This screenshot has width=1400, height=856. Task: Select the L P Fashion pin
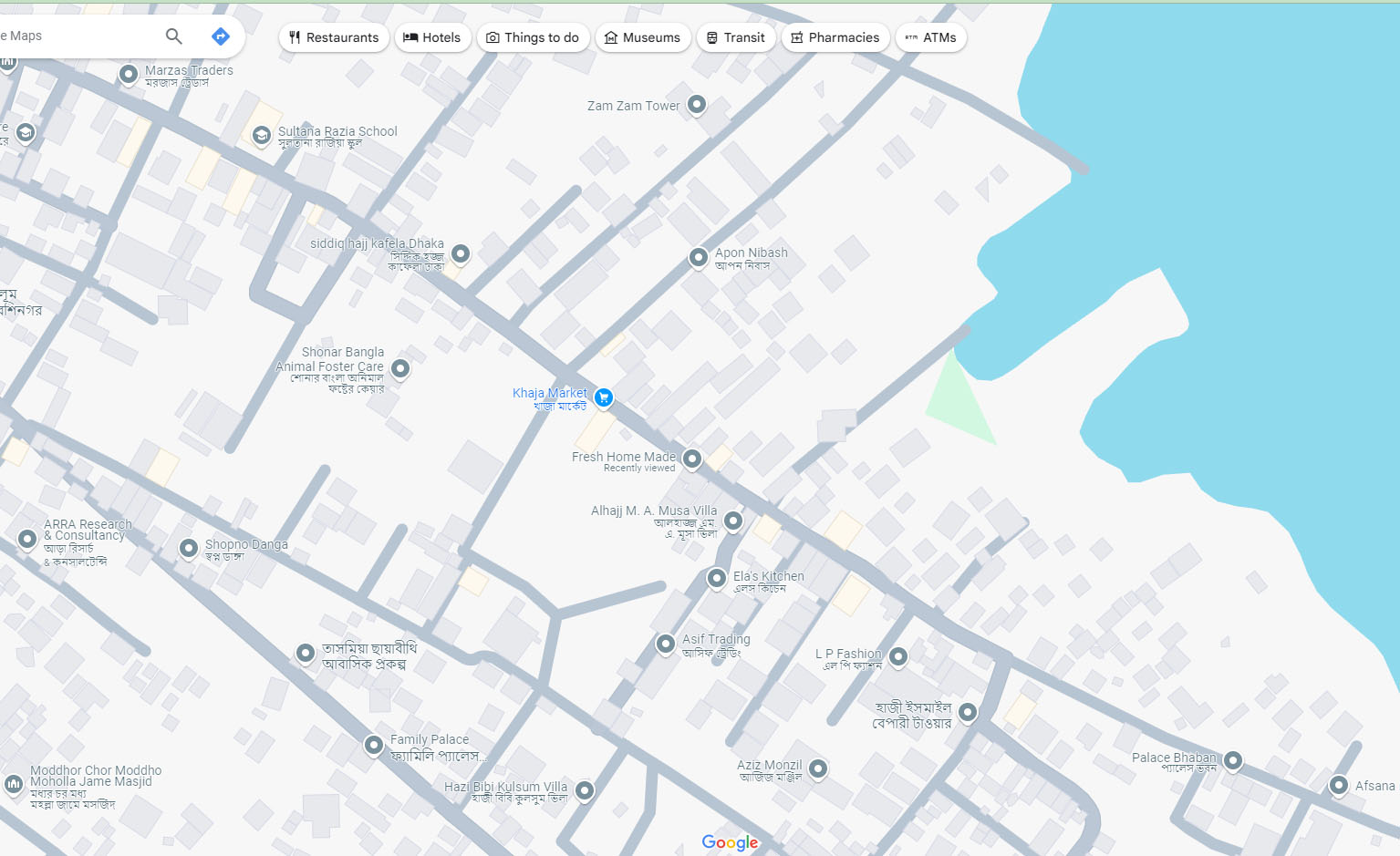tap(898, 655)
